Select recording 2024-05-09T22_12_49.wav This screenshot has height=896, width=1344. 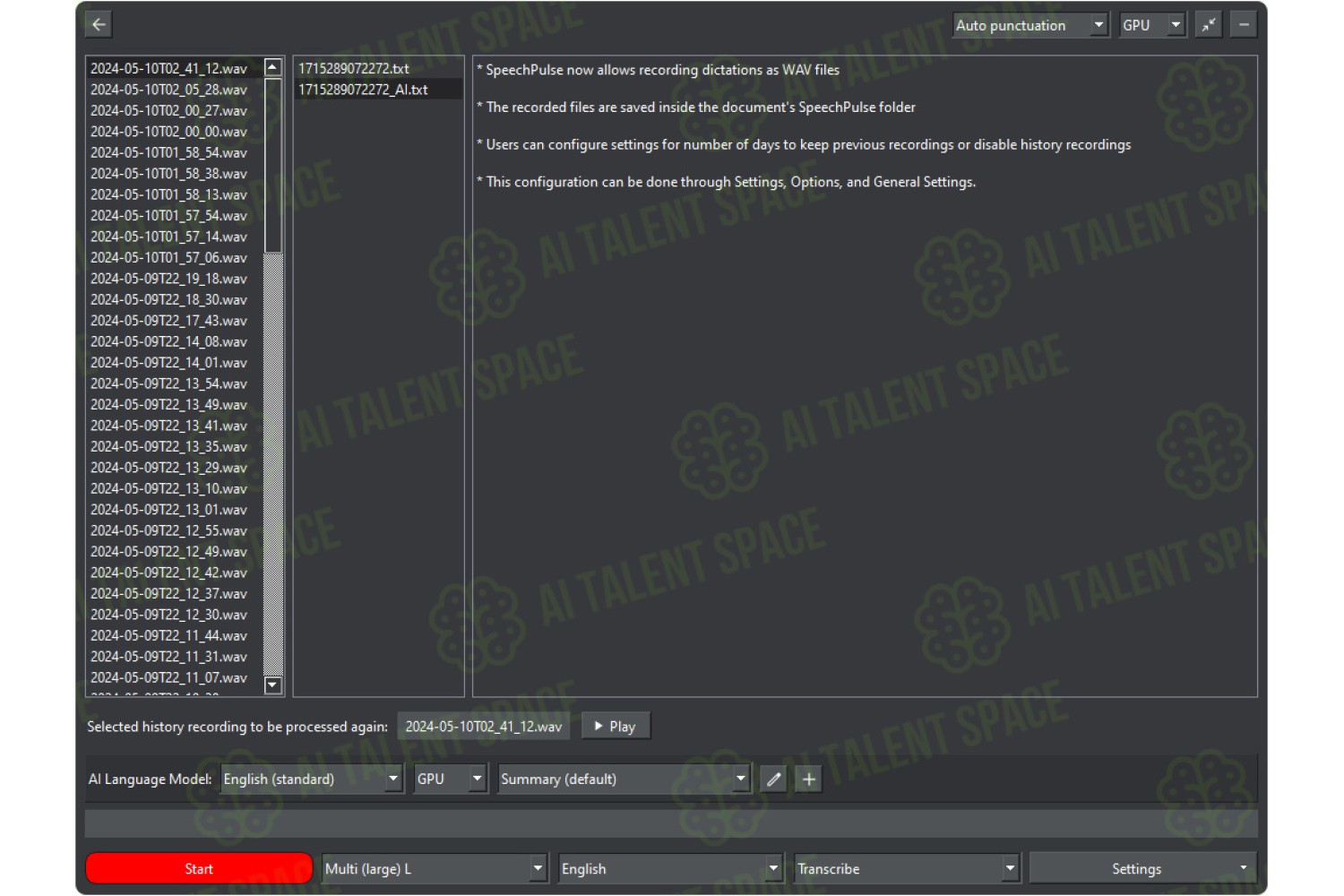pos(175,552)
